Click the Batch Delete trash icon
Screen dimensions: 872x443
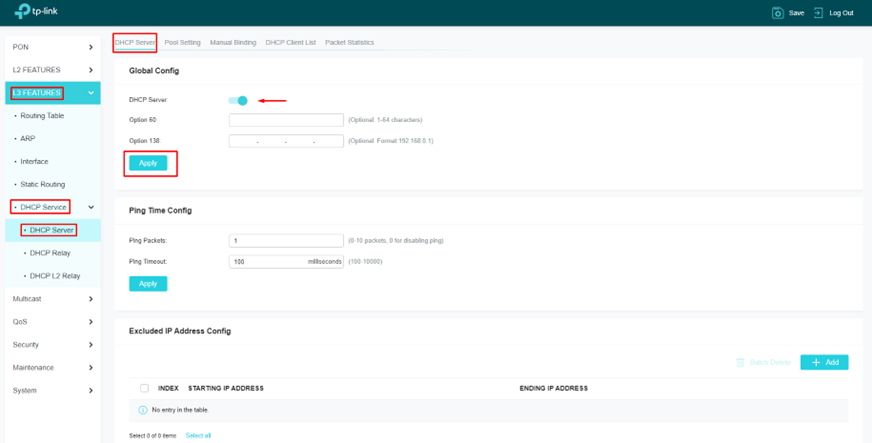tap(740, 362)
